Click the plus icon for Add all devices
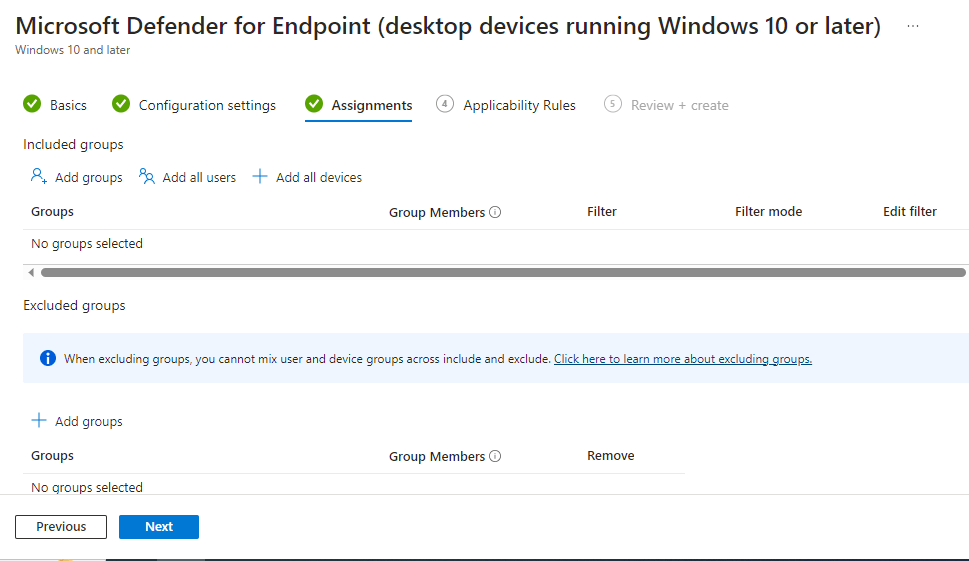The width and height of the screenshot is (969, 561). coord(260,177)
